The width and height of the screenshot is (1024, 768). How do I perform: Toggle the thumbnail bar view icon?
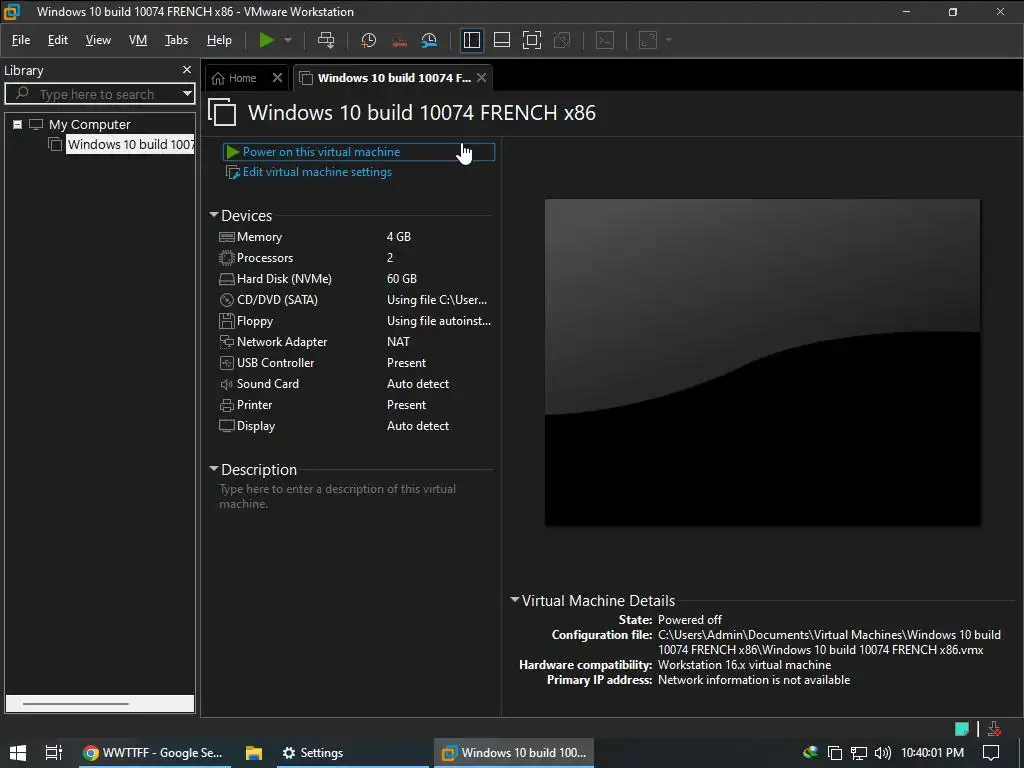pyautogui.click(x=502, y=40)
